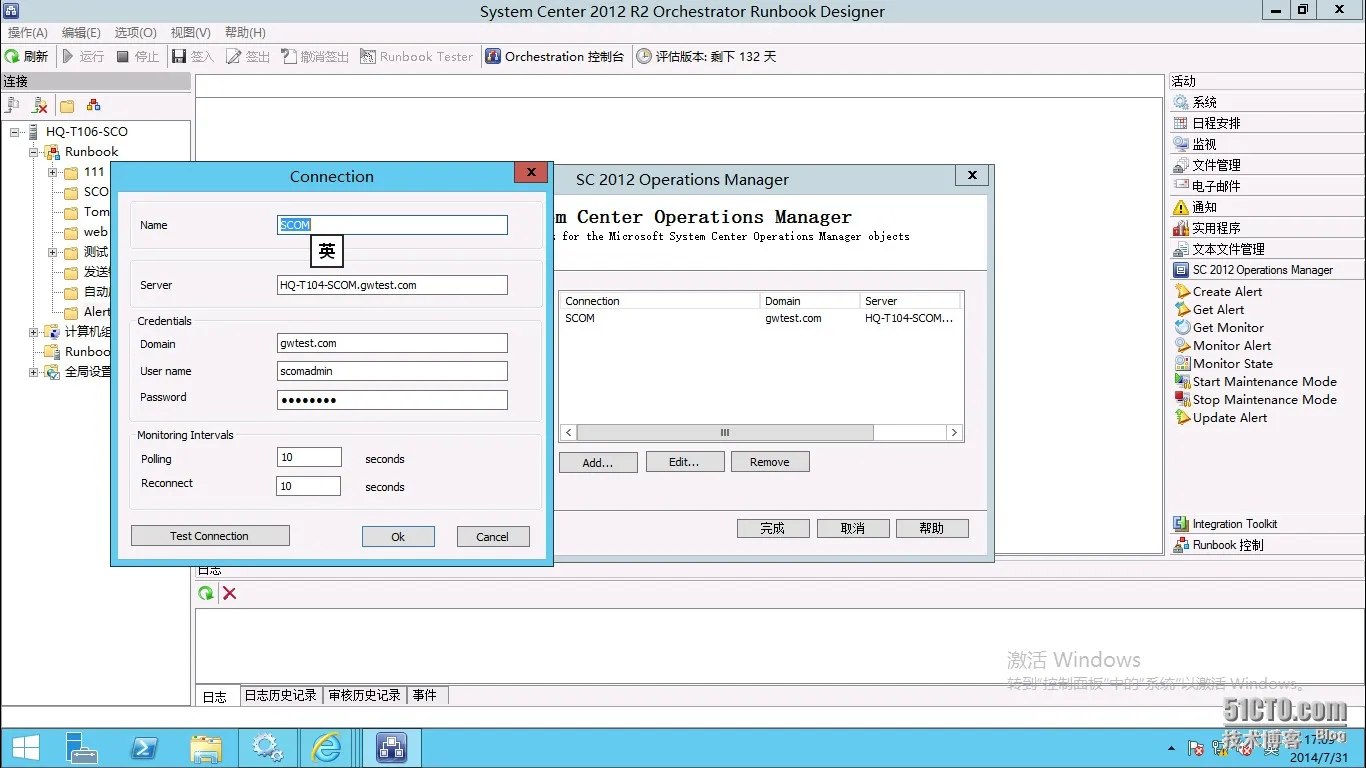
Task: Click the Test Connection button
Action: point(210,536)
